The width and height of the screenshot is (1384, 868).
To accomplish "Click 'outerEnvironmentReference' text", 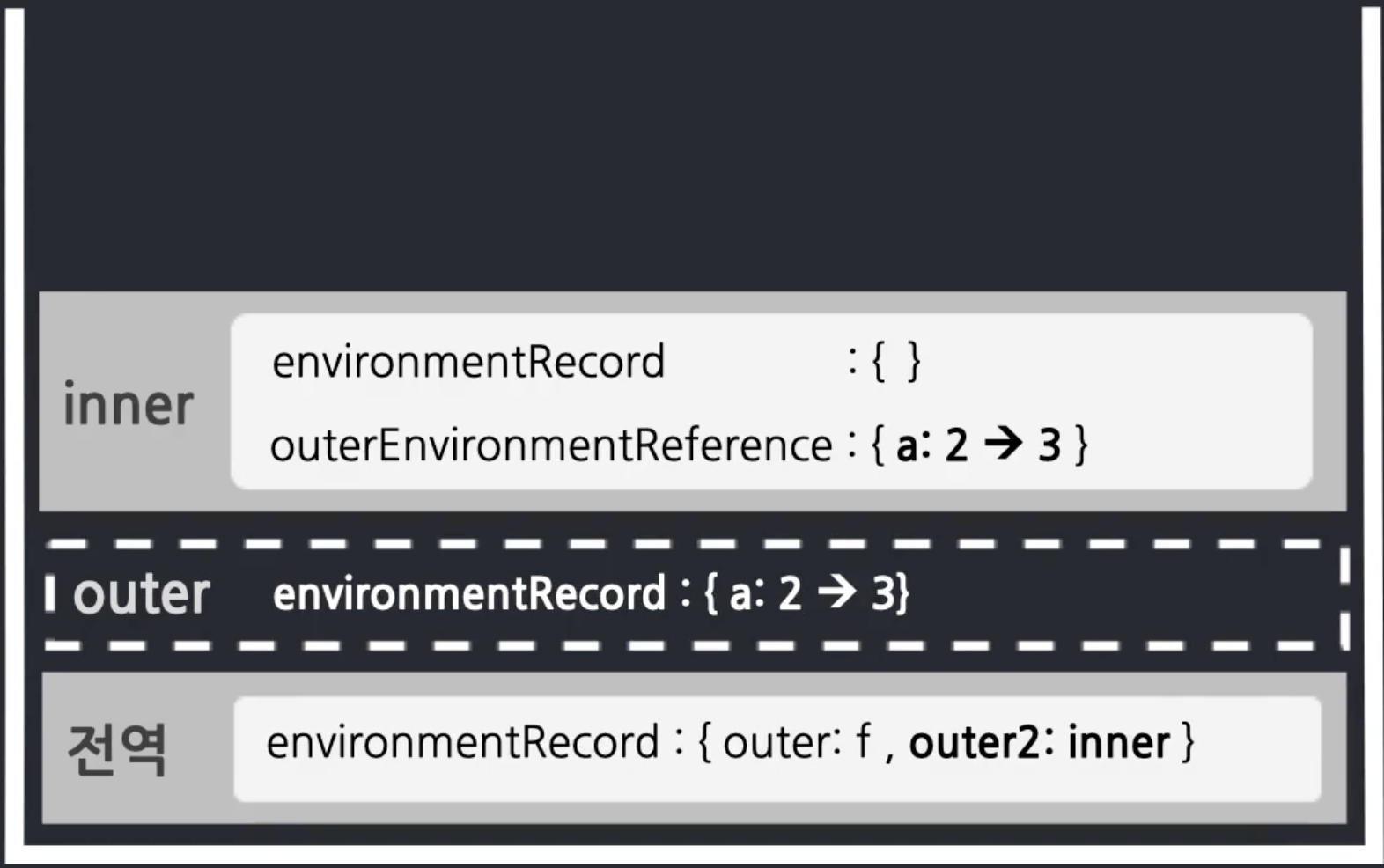I will (x=551, y=445).
